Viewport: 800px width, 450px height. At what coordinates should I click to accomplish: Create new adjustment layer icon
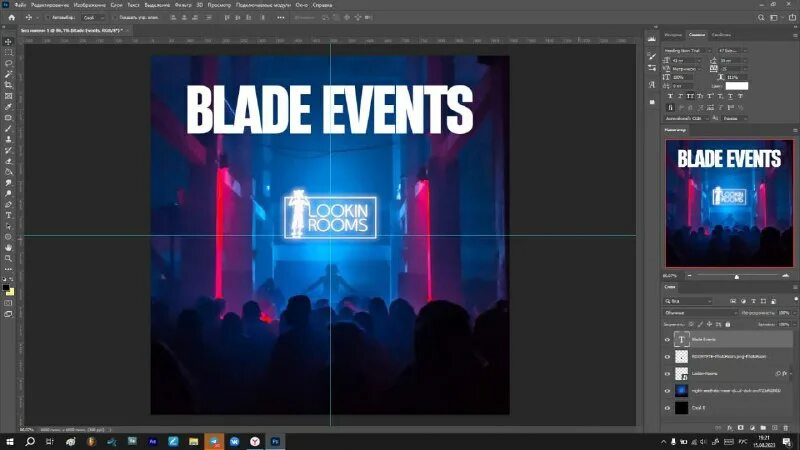(752, 428)
